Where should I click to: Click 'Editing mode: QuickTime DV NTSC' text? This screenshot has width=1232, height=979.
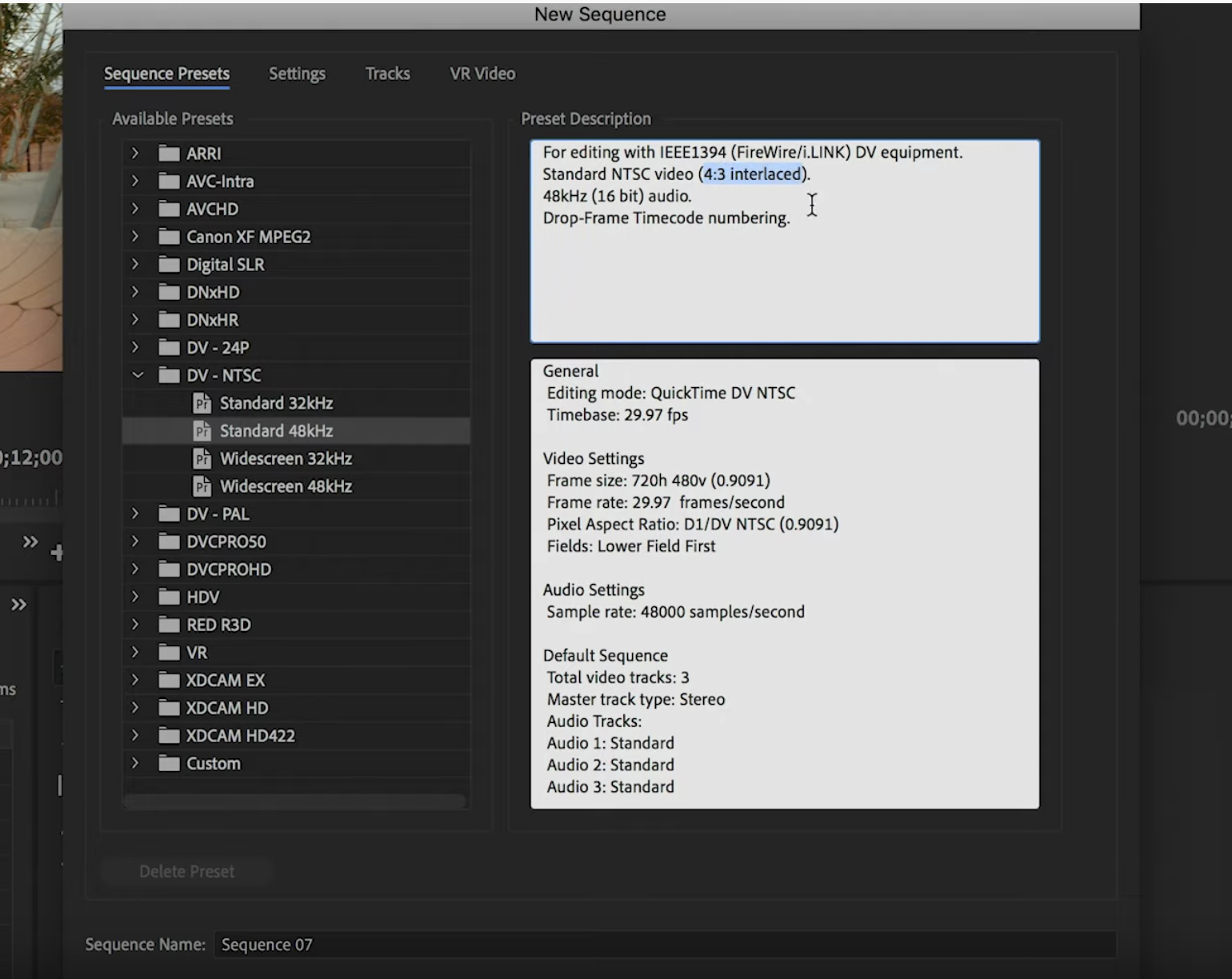[x=671, y=393]
